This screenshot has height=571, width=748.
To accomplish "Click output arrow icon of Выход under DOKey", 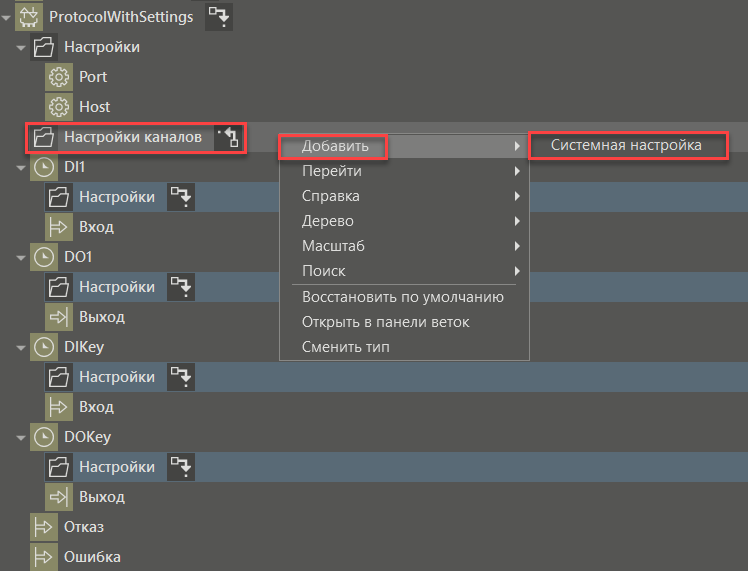I will [59, 498].
